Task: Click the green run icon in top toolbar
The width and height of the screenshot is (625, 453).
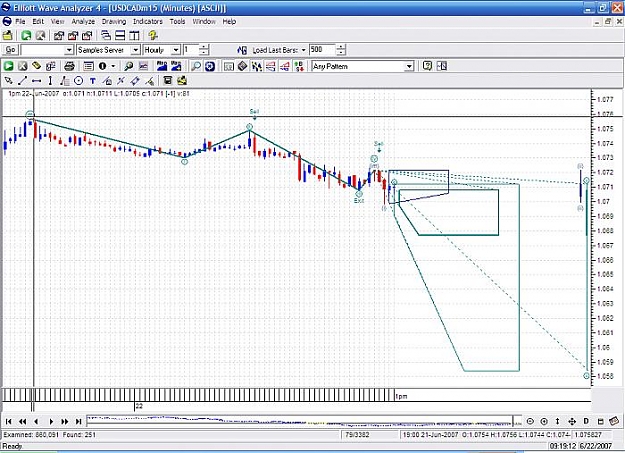Action: click(x=26, y=35)
